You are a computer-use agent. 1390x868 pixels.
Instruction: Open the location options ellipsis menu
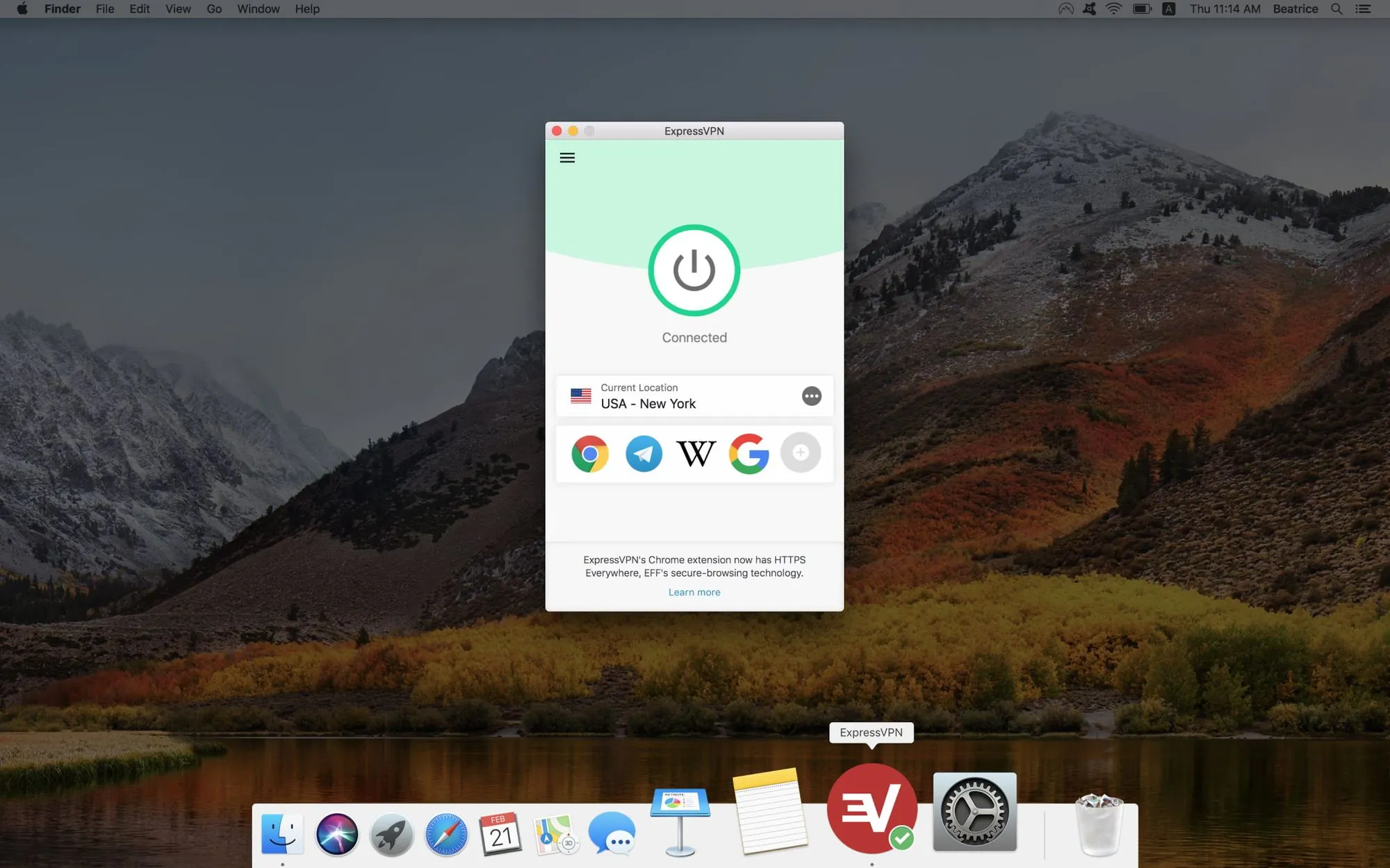click(x=811, y=395)
